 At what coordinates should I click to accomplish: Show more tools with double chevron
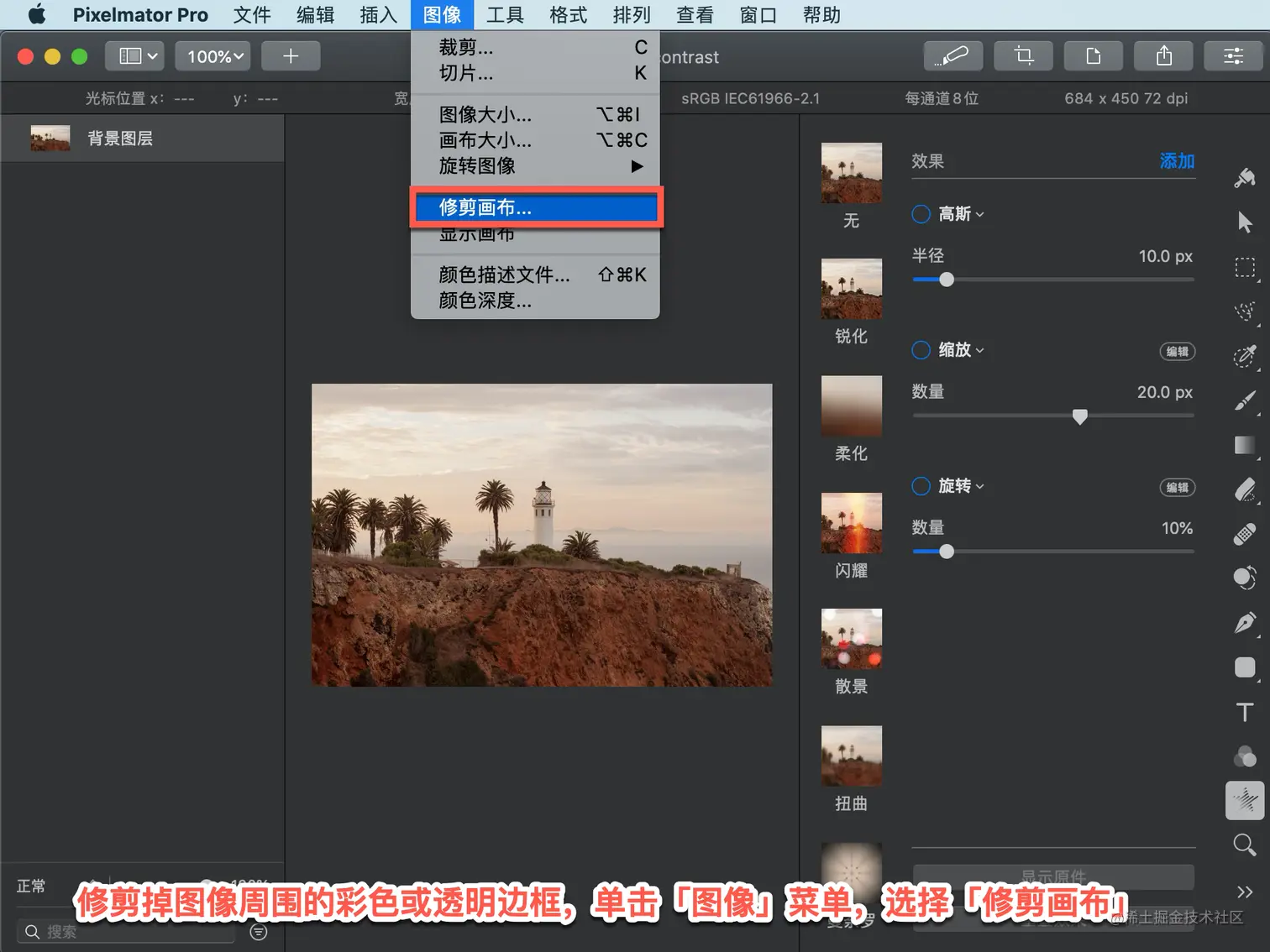[1245, 892]
